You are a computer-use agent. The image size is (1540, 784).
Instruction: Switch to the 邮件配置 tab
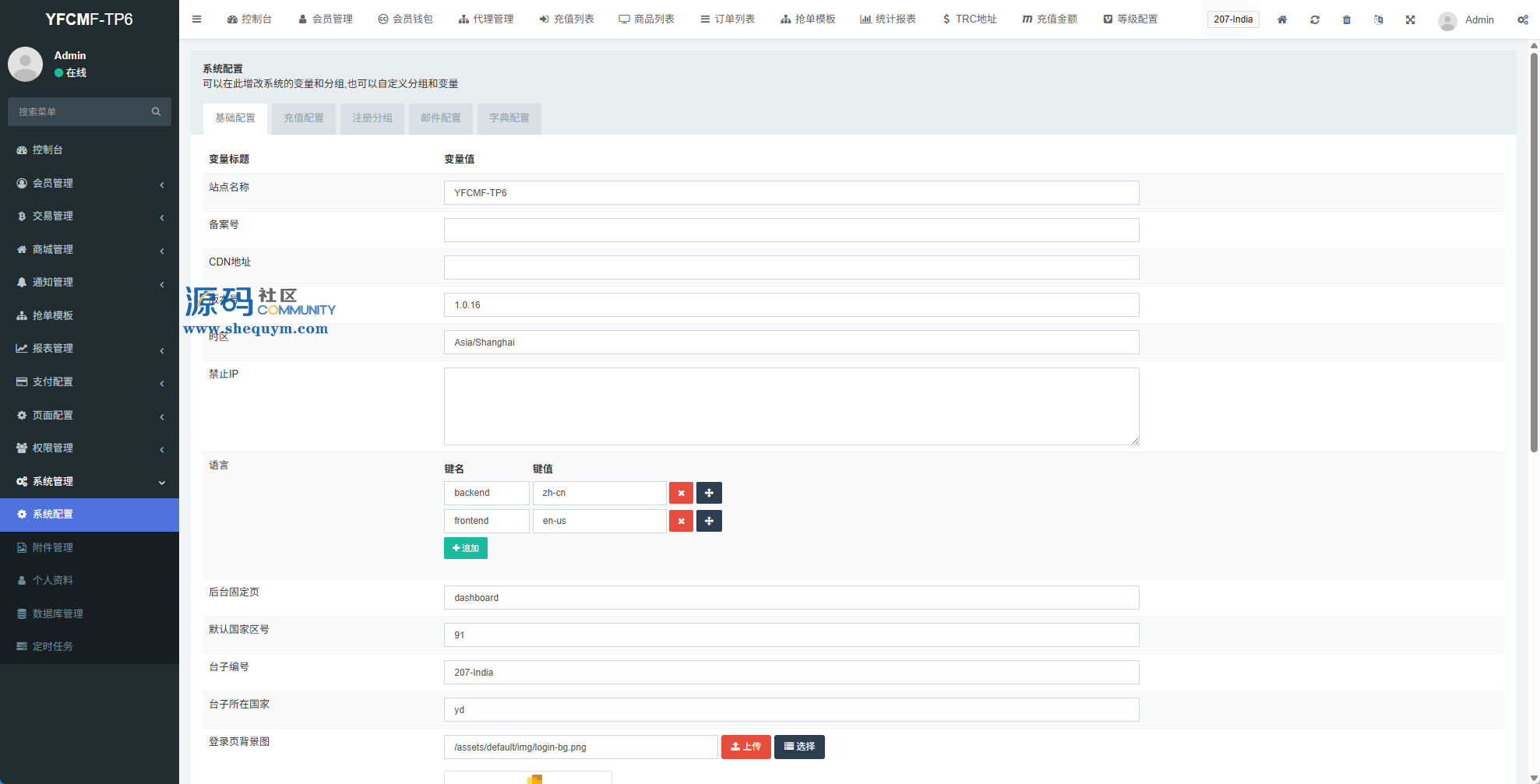coord(440,118)
